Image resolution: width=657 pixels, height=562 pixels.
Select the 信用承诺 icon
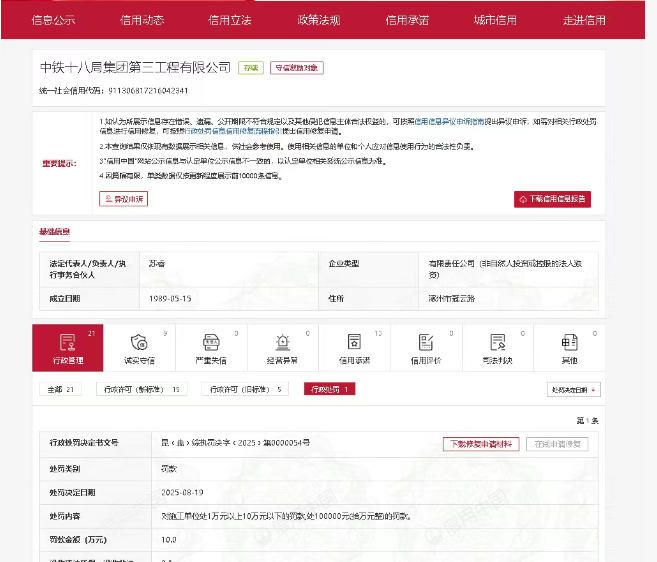point(354,347)
